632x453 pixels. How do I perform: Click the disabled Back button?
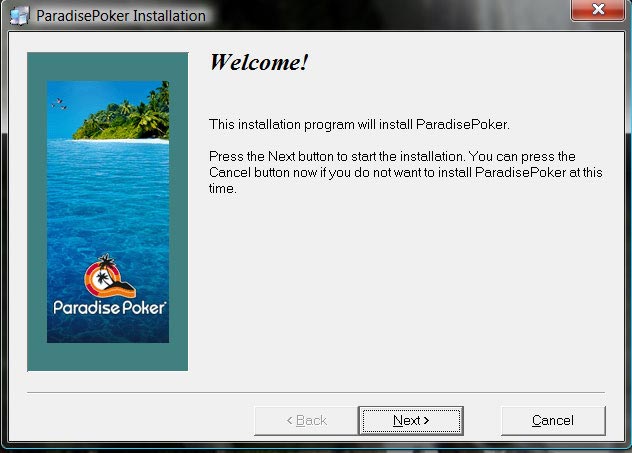(306, 421)
